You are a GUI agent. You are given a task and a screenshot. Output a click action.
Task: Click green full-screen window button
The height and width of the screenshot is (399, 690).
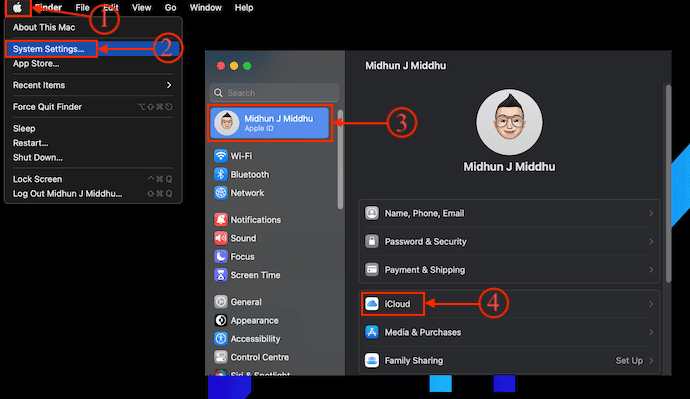[247, 66]
